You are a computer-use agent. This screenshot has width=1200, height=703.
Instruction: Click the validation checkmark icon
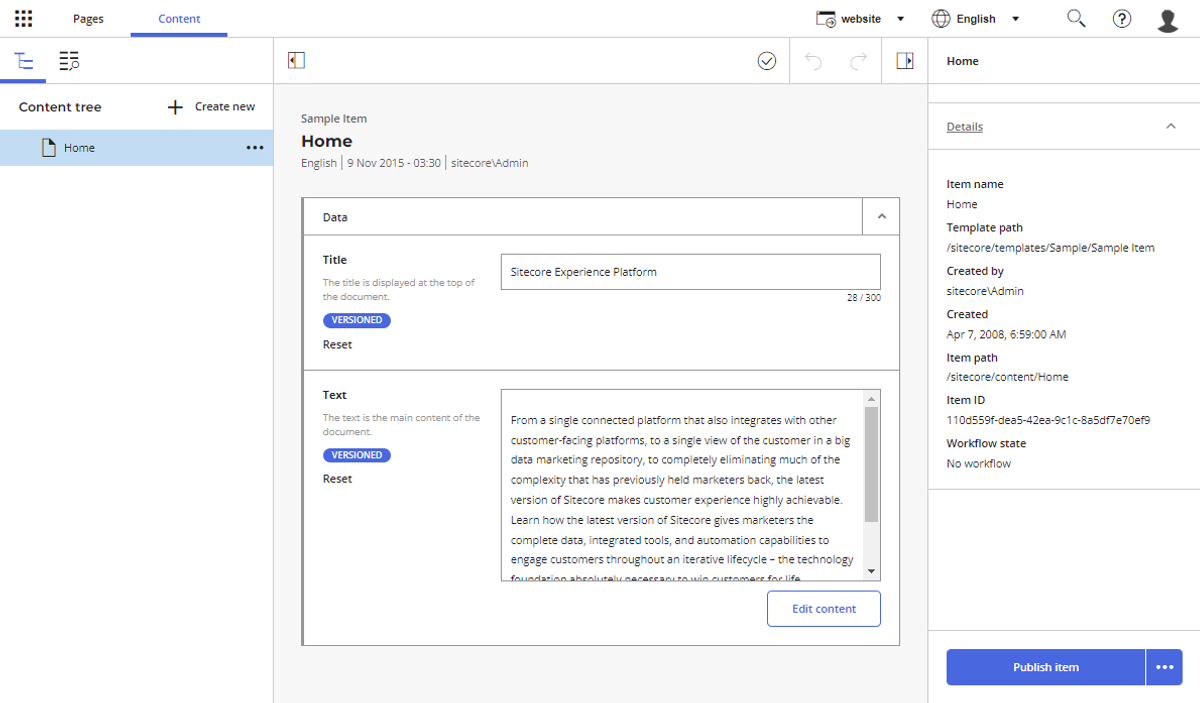(767, 61)
